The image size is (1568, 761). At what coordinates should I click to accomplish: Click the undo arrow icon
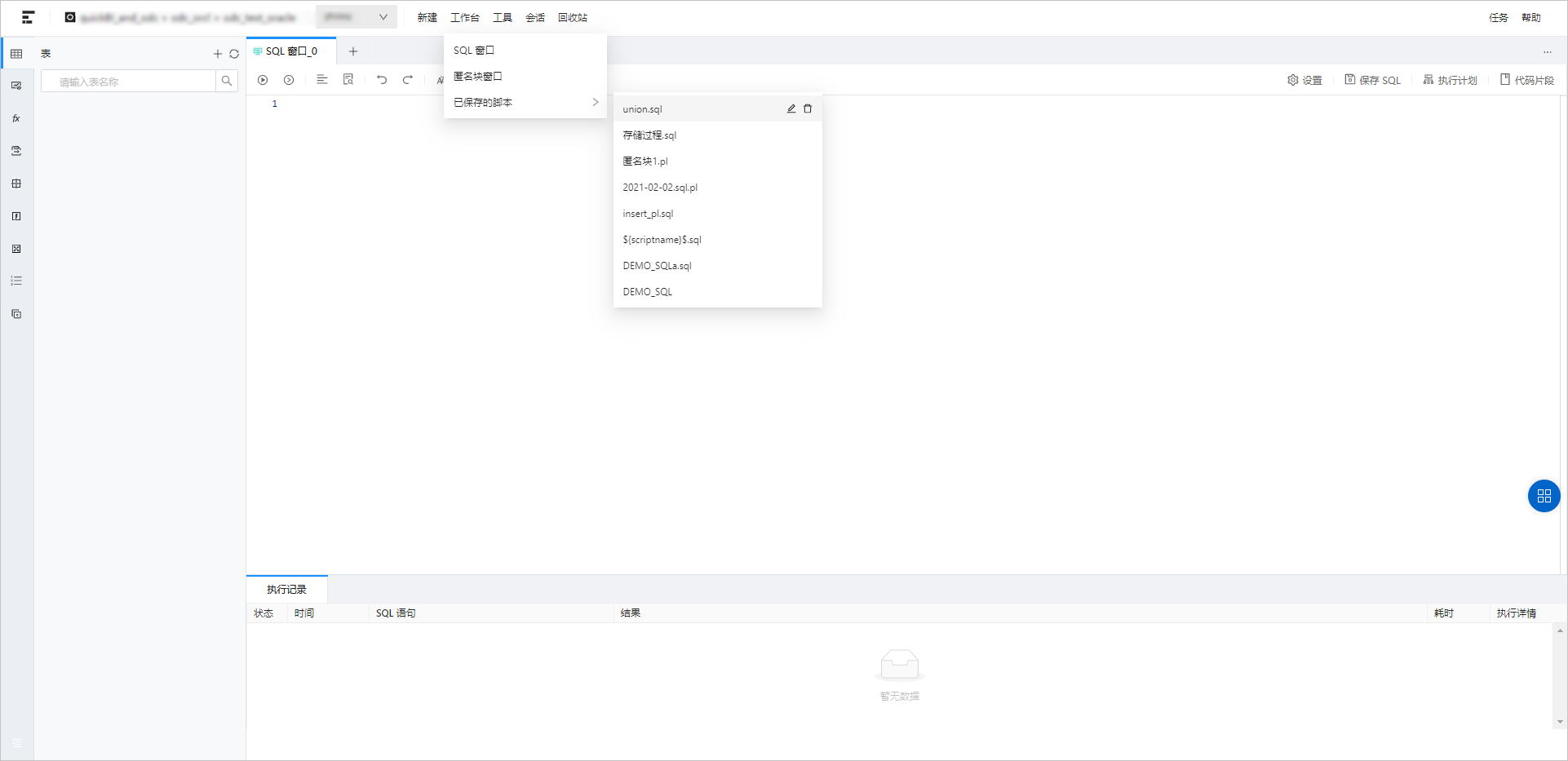(x=381, y=80)
